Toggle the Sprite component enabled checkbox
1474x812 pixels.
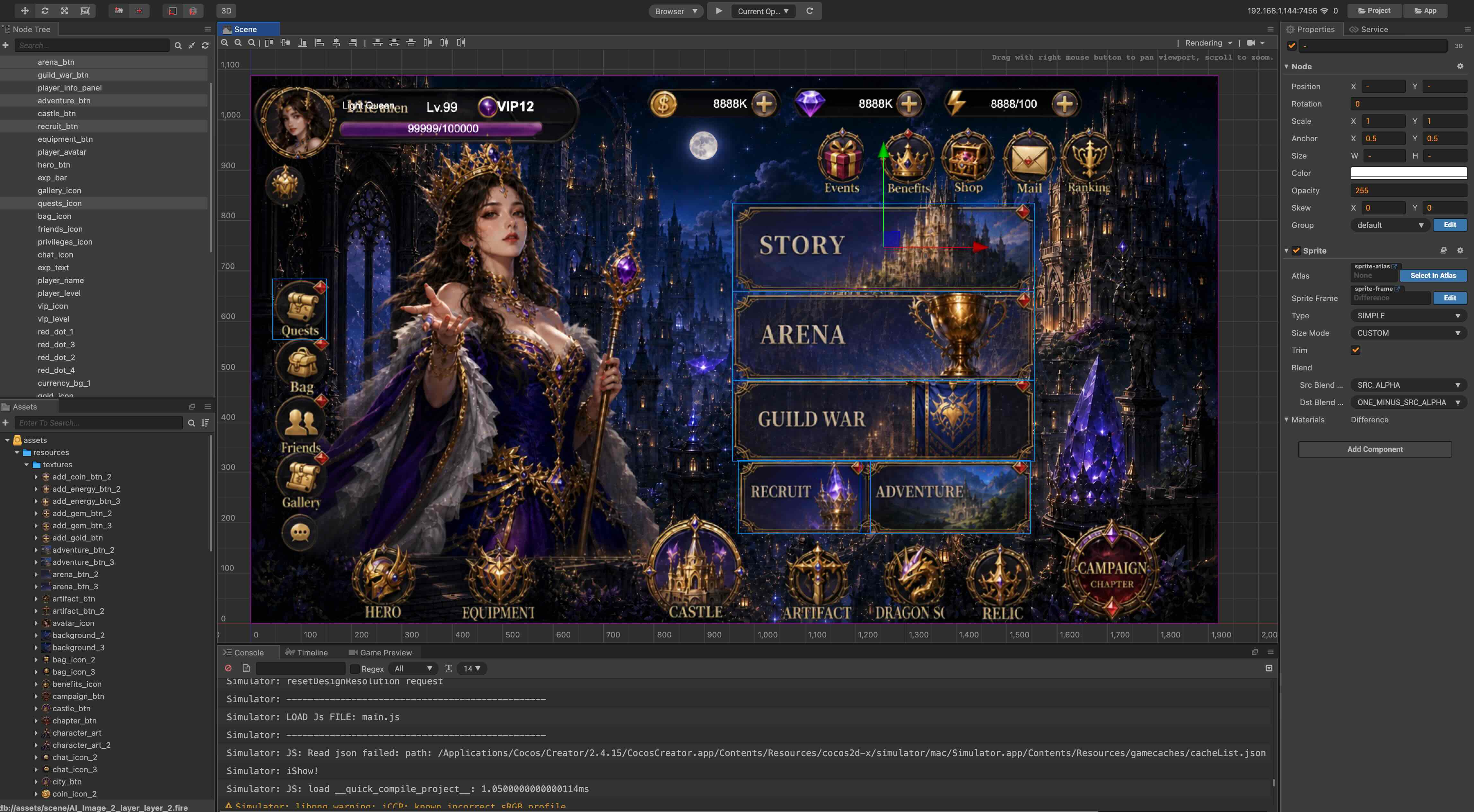point(1297,250)
